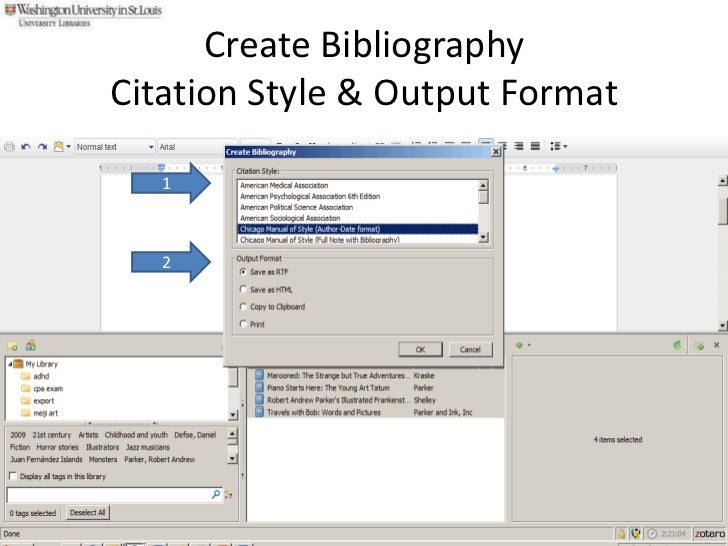Click the shield icon in status bar
The width and height of the screenshot is (728, 546).
point(636,533)
